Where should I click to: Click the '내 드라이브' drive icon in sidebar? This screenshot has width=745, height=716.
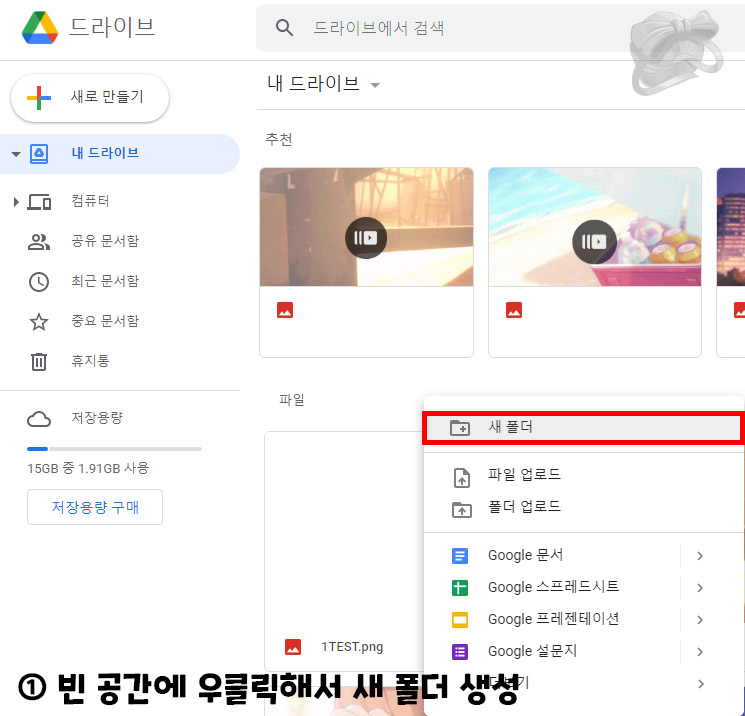[39, 154]
